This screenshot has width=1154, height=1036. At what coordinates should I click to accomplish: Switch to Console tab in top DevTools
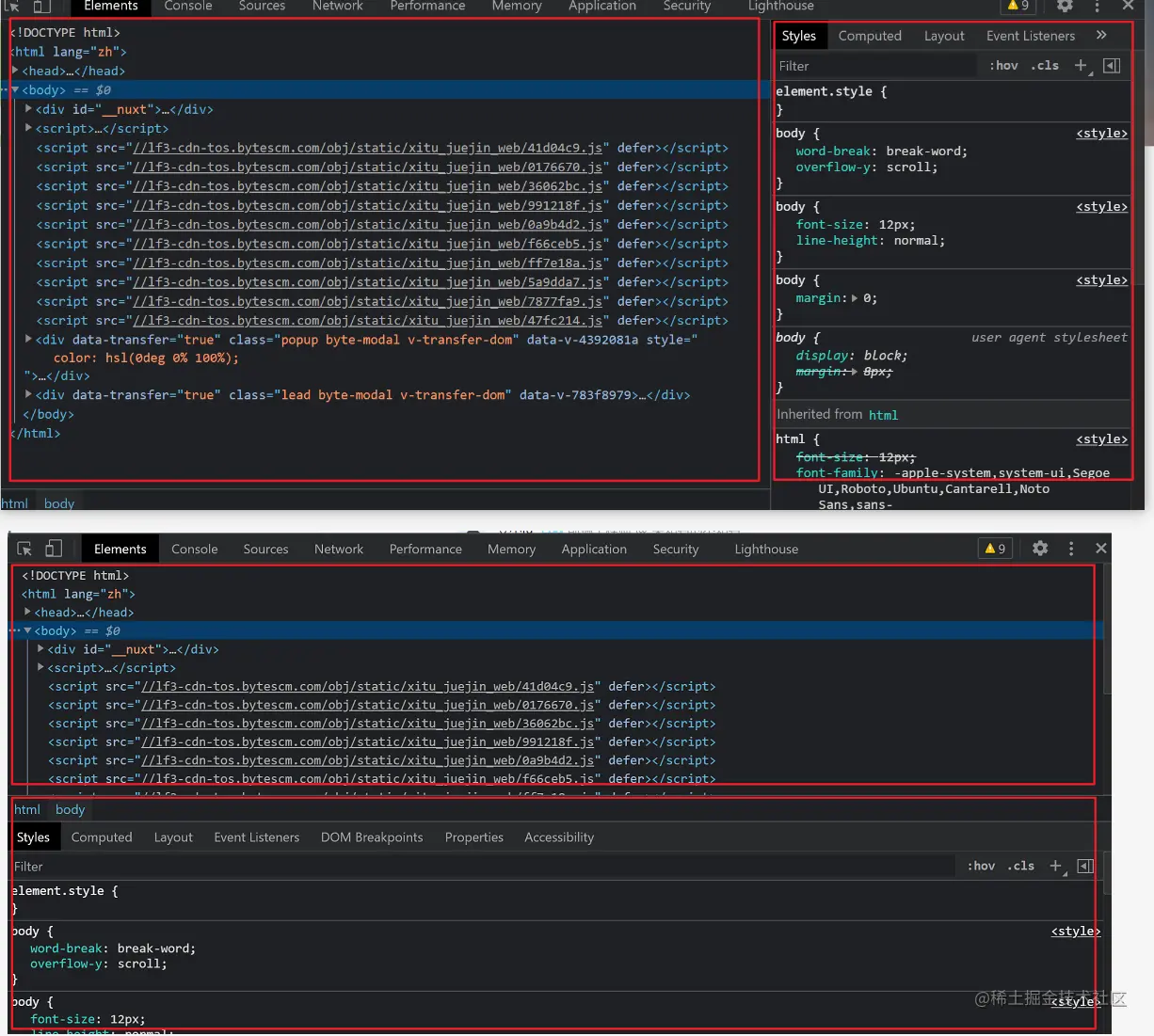[188, 6]
